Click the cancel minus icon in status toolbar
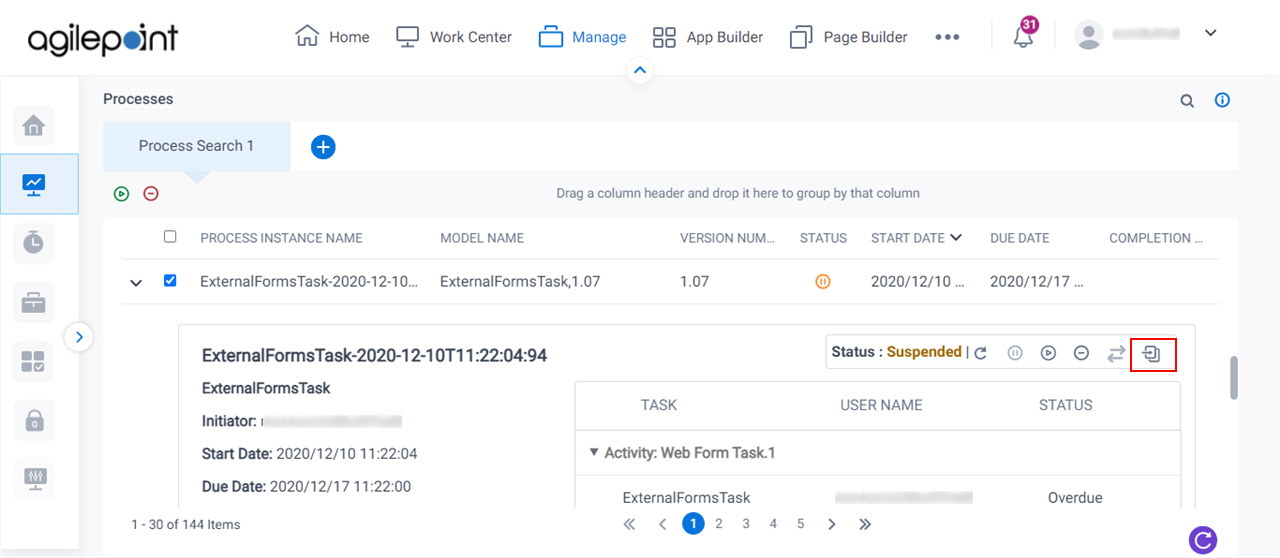The width and height of the screenshot is (1280, 558). pos(1081,353)
